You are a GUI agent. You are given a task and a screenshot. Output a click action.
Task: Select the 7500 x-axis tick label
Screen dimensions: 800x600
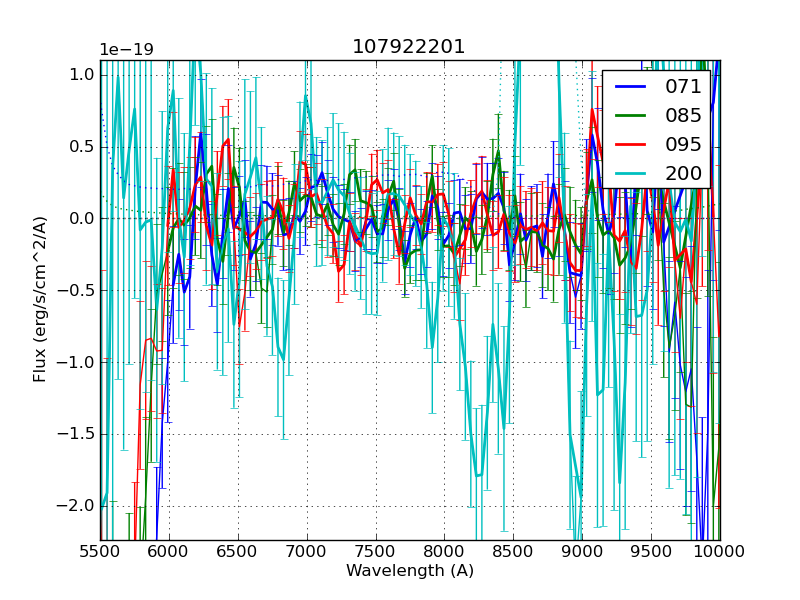point(376,551)
